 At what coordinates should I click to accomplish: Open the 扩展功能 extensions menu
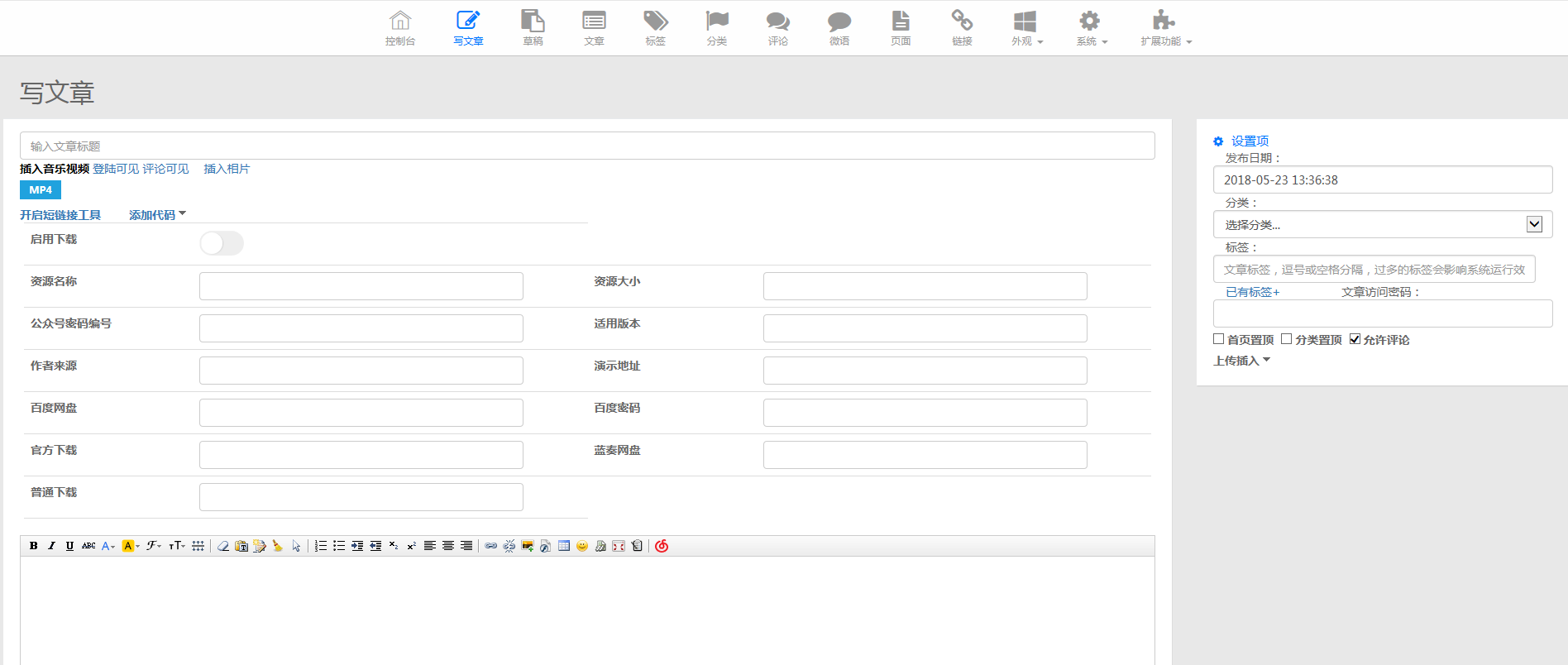(x=1165, y=27)
